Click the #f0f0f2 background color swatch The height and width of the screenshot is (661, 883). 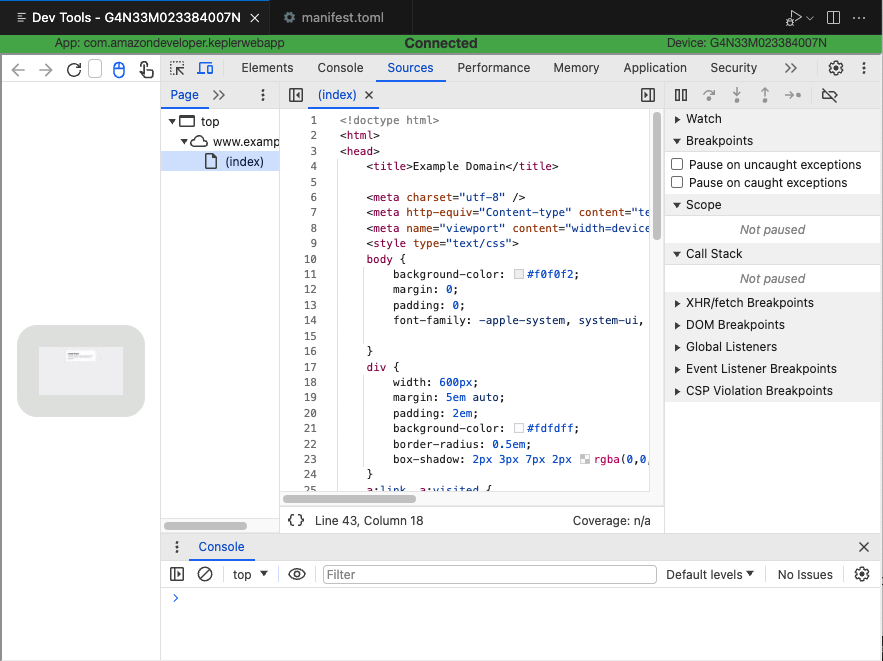tap(519, 275)
